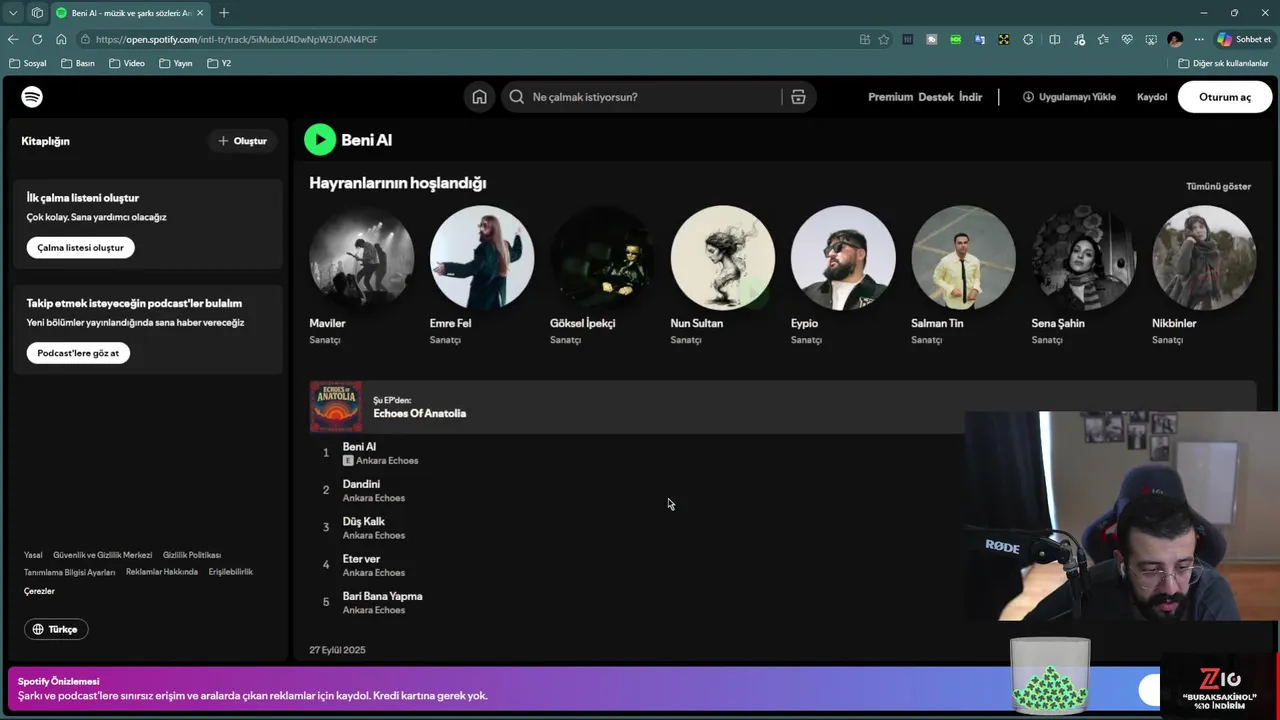The width and height of the screenshot is (1280, 720).
Task: Play the track Beni Al
Action: coord(320,140)
